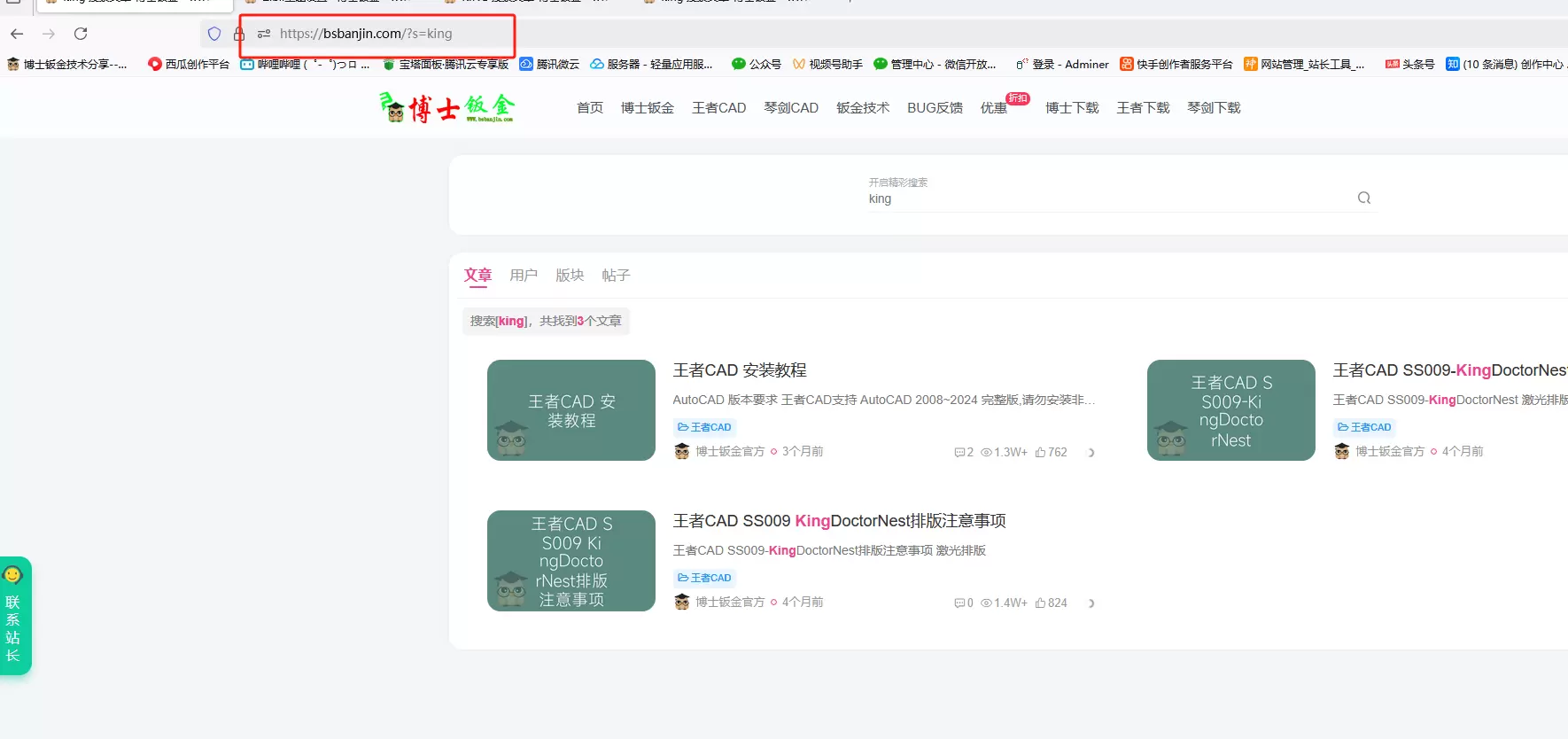Viewport: 1568px width, 739px height.
Task: Open bookmark 服务器 - 轻量应用服务器
Action: 651,64
